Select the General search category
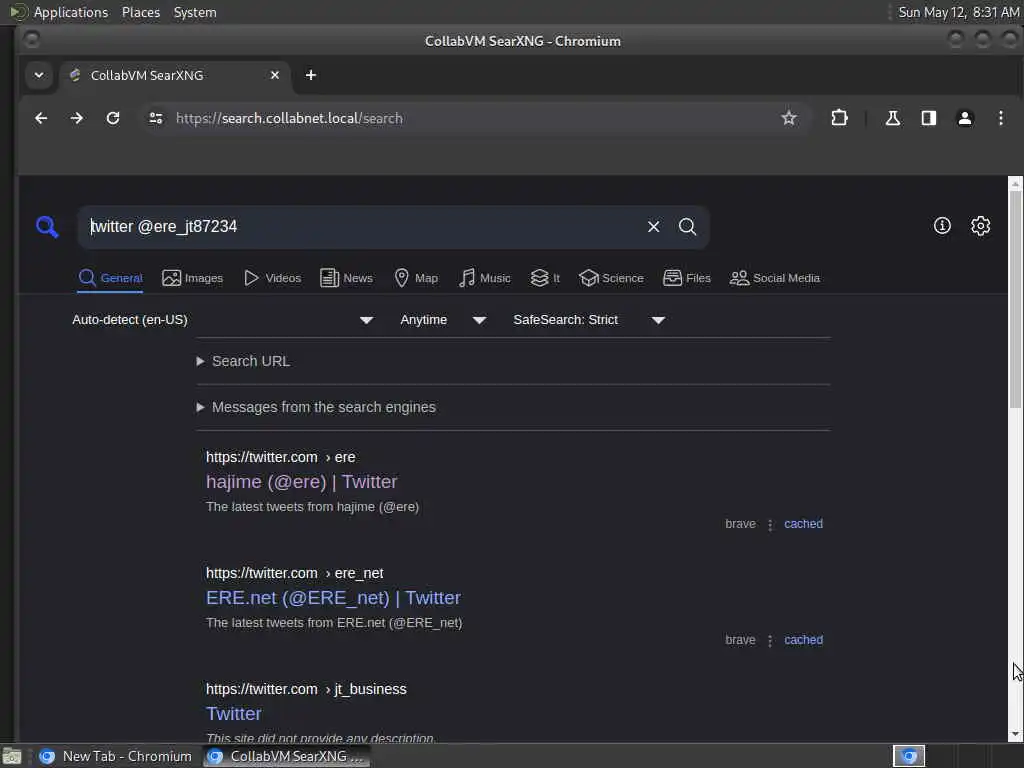 (110, 278)
